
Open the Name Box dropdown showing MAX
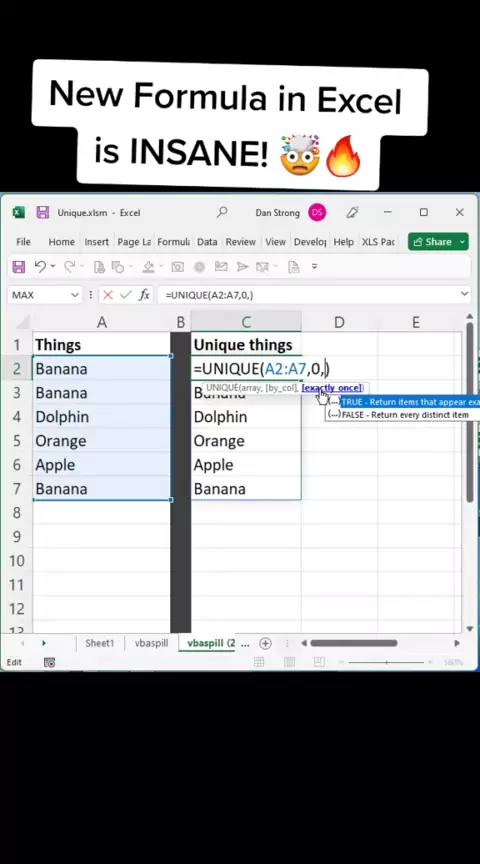75,295
